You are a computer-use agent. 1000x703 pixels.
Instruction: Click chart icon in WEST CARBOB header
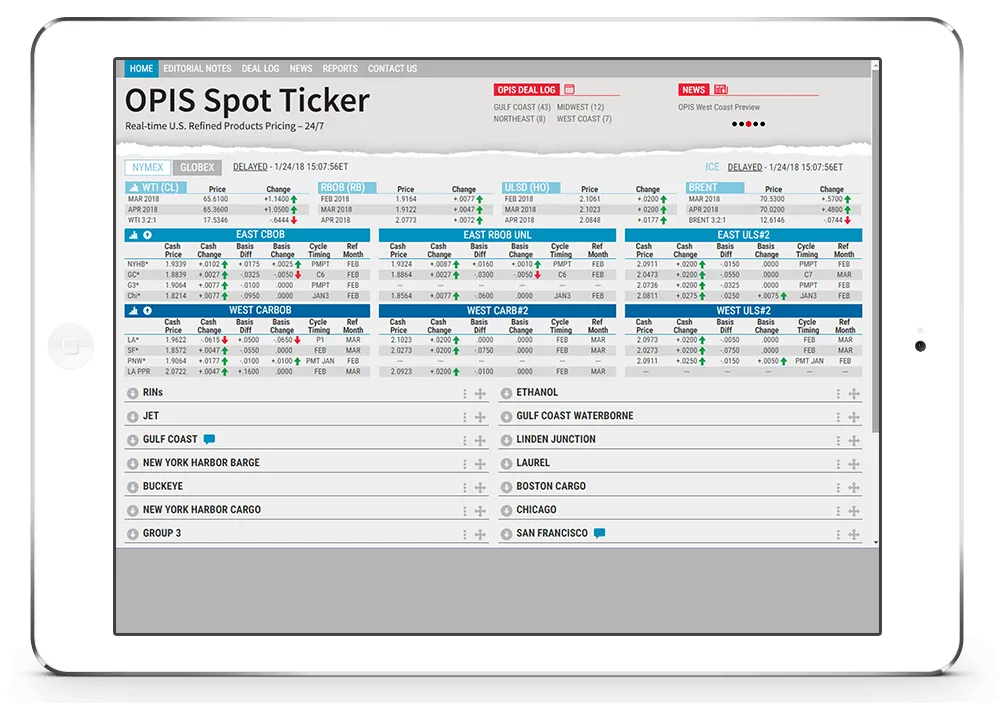[x=134, y=311]
